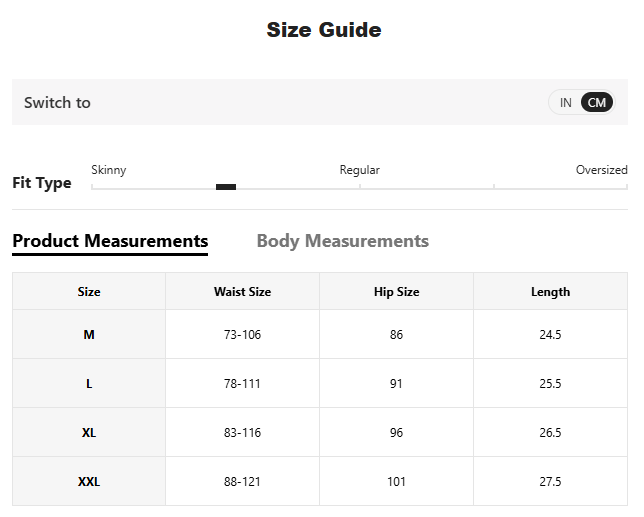Screen dimensions: 644x517
Task: Click the Regular fit label
Action: point(360,170)
